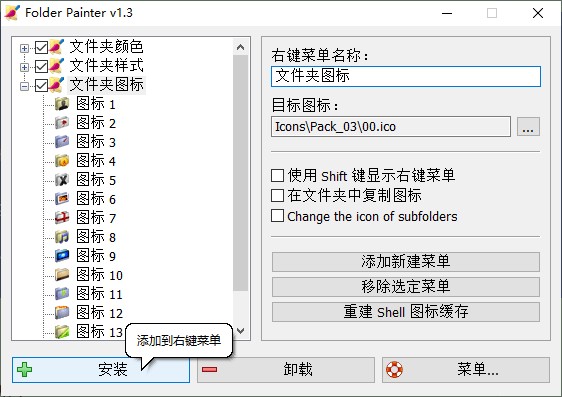562x397 pixels.
Task: Select the 图标 9 label
Action: (x=96, y=256)
